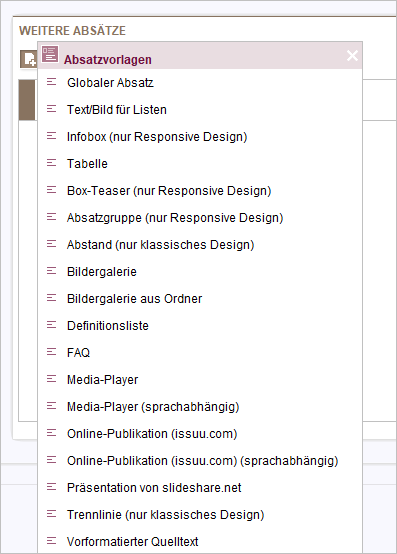The image size is (397, 554).
Task: Click the paragraph icon next to Tabelle
Action: (x=52, y=163)
